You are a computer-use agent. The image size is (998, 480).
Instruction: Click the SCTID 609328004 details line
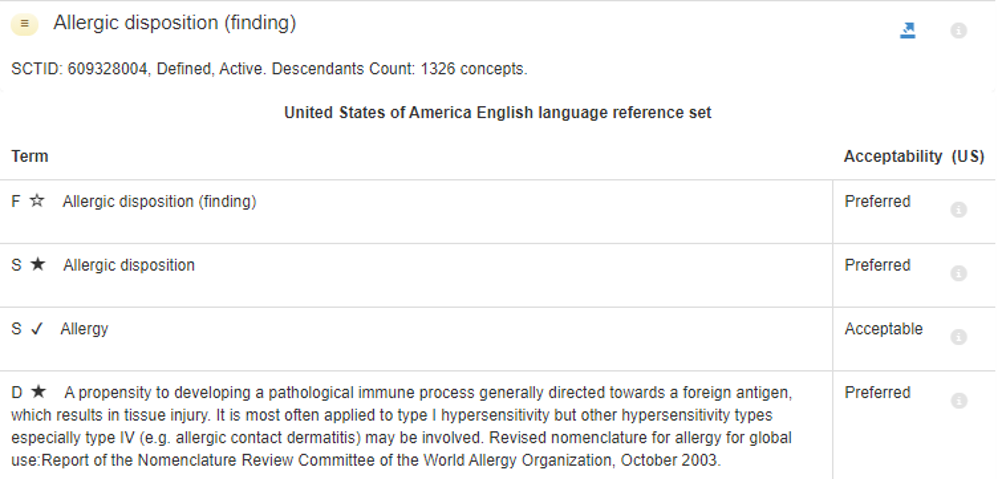pyautogui.click(x=269, y=70)
